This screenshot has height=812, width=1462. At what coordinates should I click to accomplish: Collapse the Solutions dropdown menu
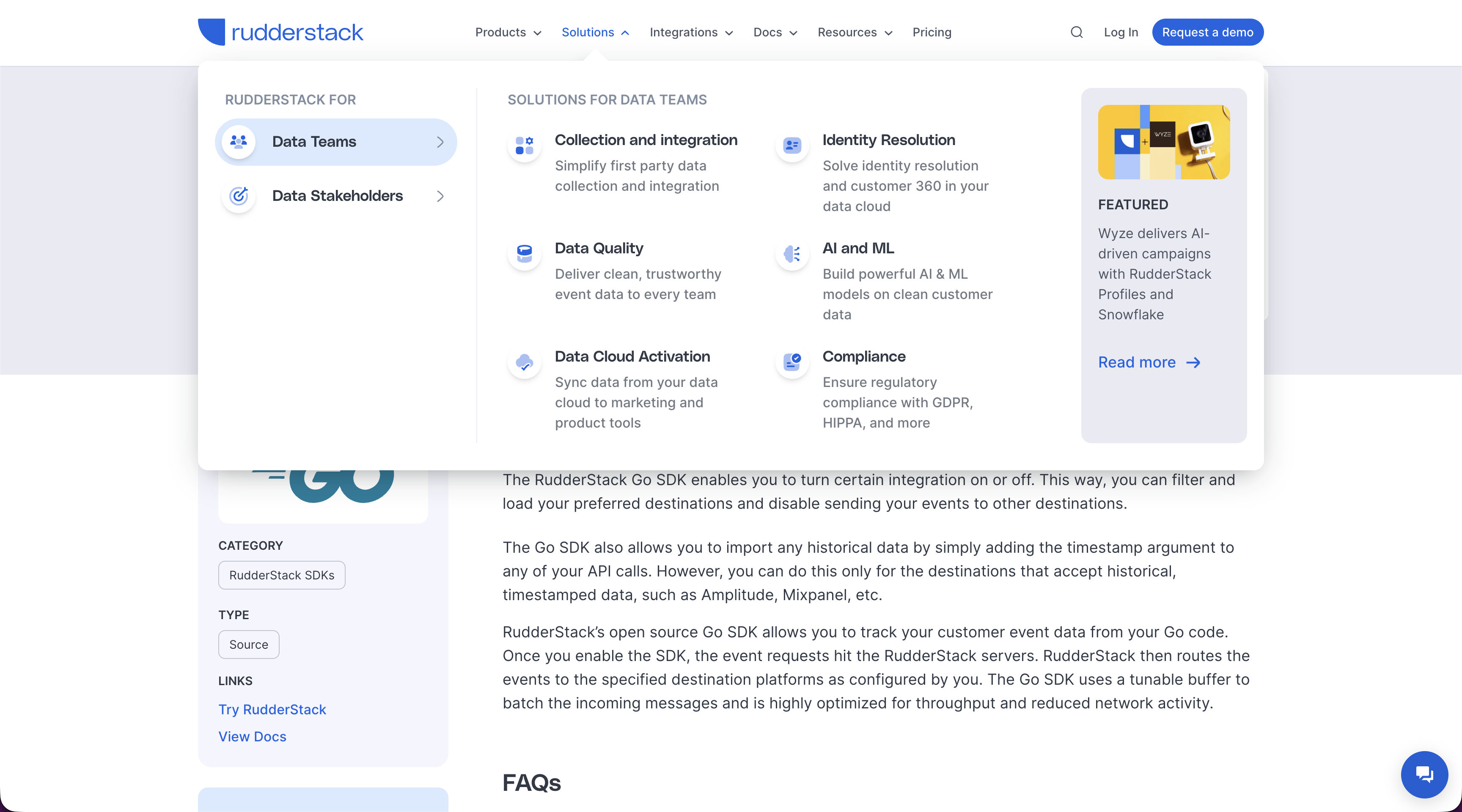coord(595,32)
